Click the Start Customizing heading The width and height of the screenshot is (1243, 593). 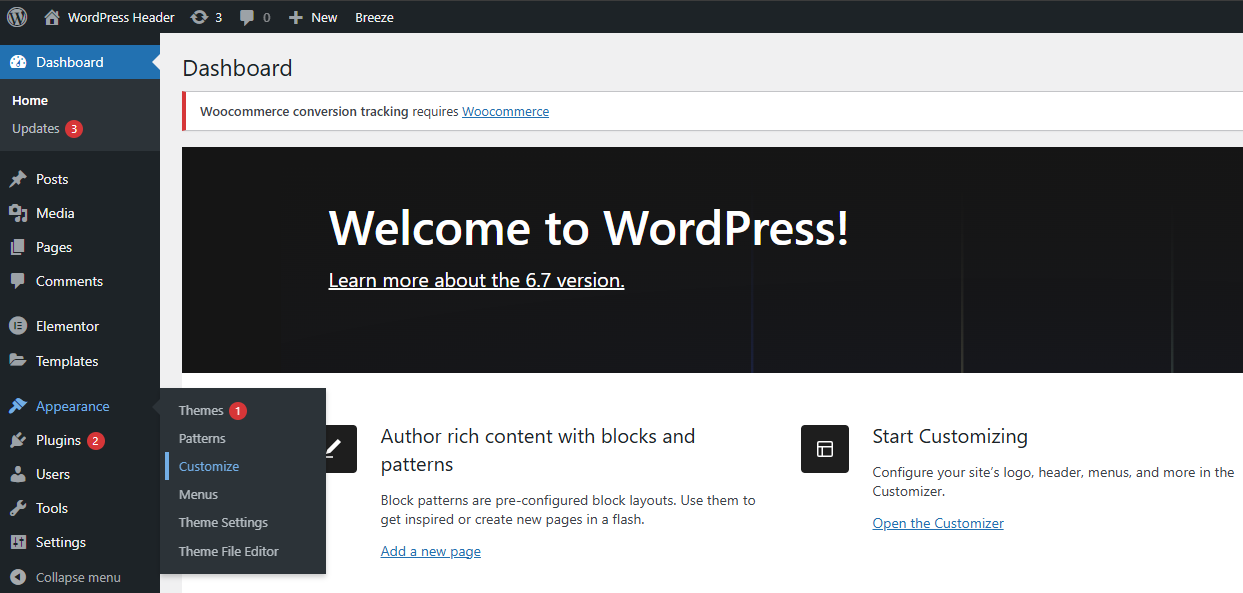tap(950, 436)
